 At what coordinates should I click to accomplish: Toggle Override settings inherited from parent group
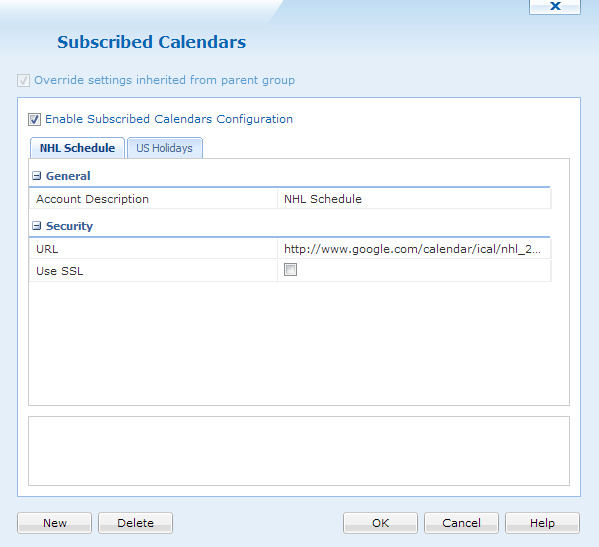coord(23,80)
